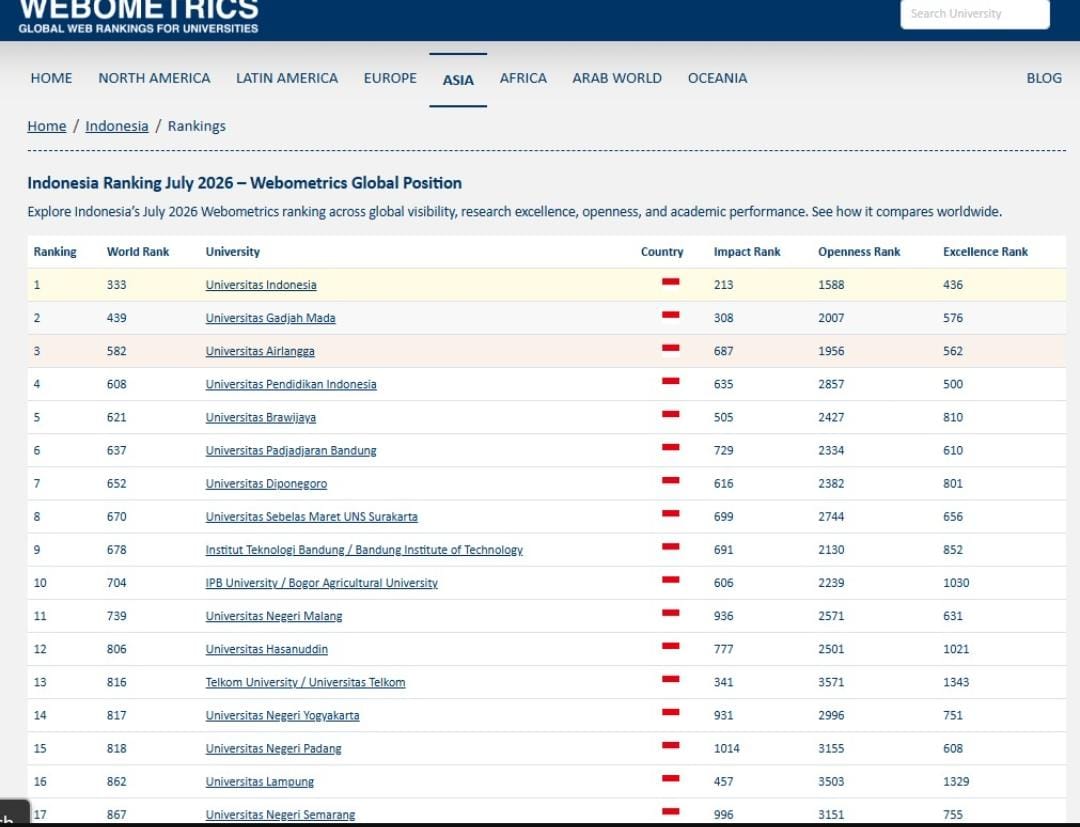Select the ASIA tab

click(458, 80)
